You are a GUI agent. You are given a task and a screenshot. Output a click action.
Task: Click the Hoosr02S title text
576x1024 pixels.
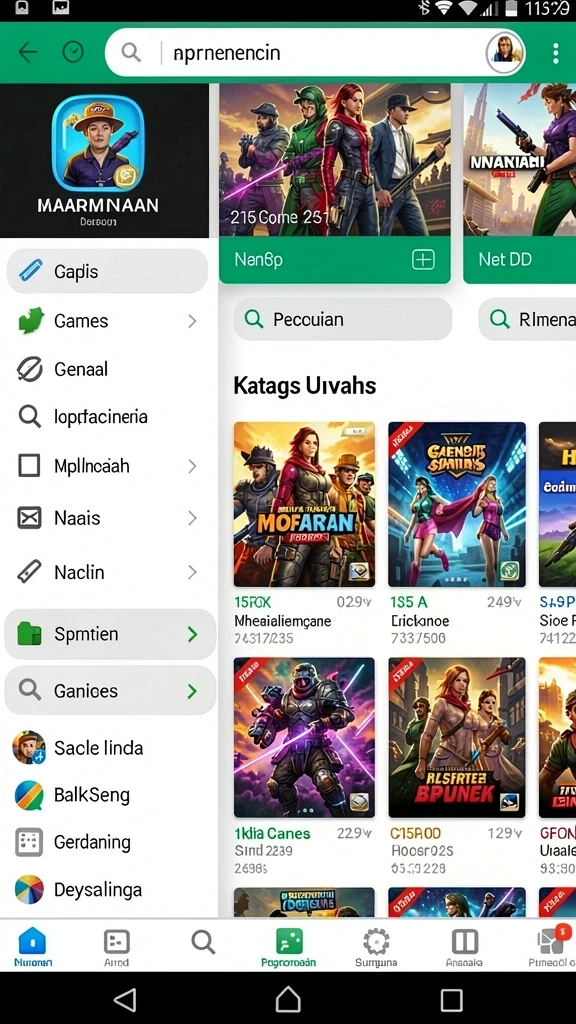pos(421,851)
